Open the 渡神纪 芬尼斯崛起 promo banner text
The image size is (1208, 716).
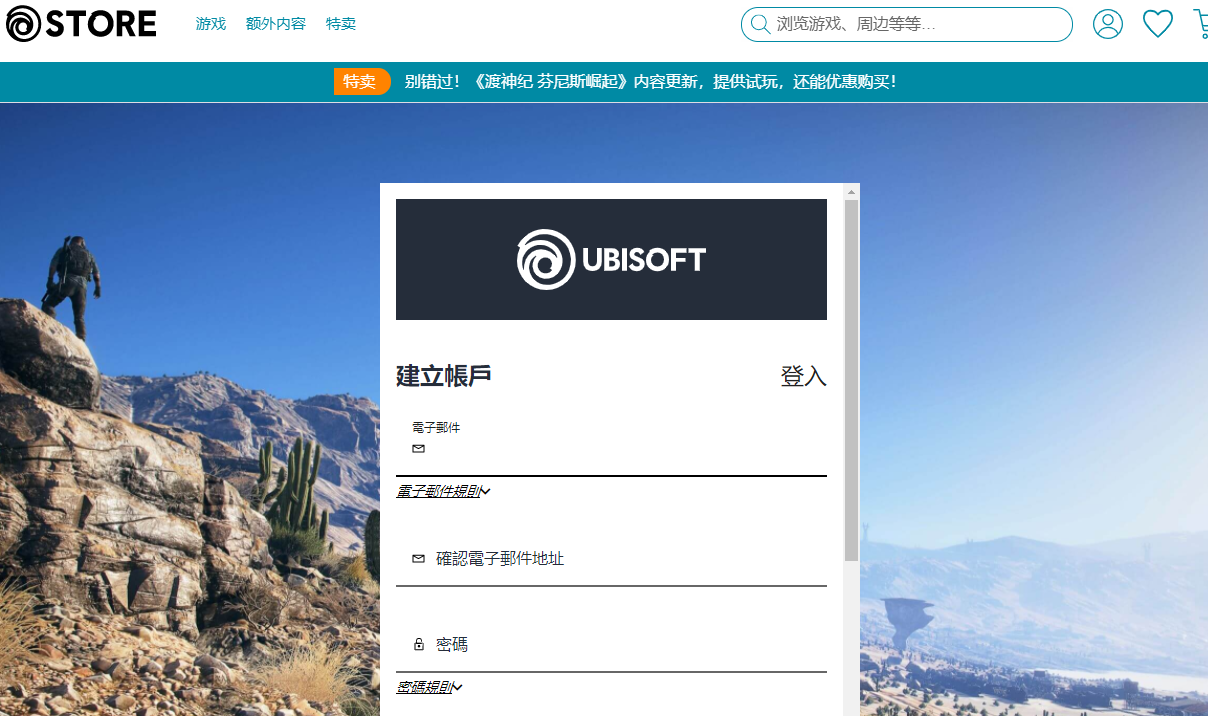pyautogui.click(x=651, y=82)
